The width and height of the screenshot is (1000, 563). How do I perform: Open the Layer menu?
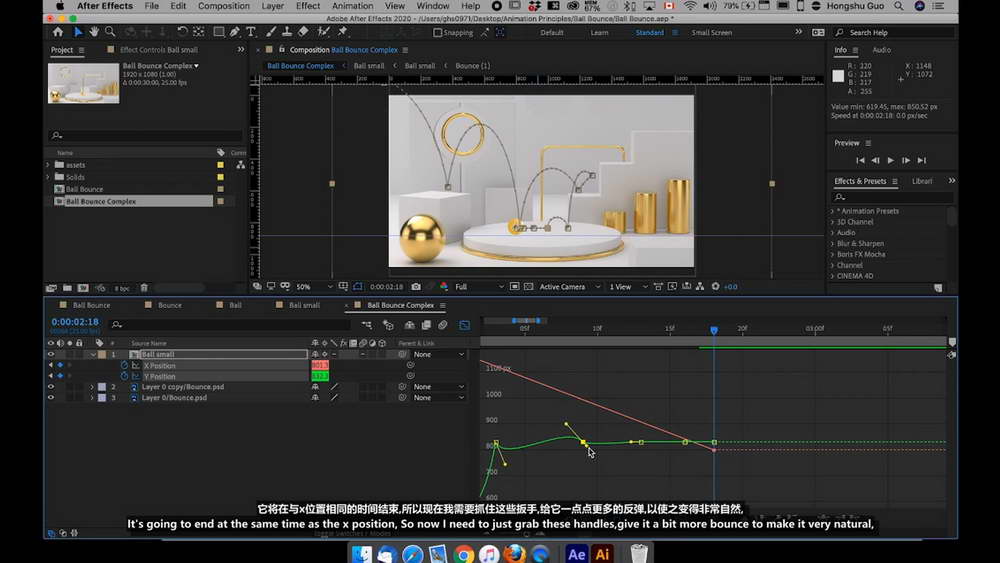point(272,6)
